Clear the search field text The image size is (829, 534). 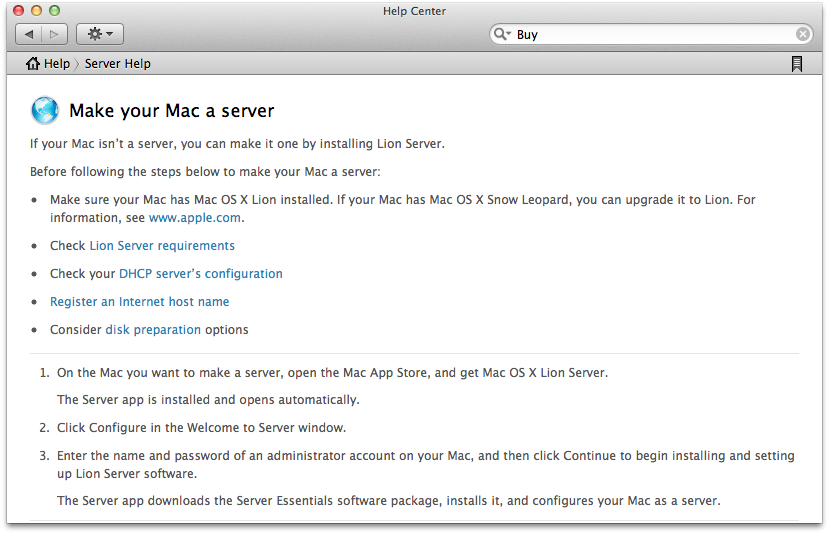[803, 34]
